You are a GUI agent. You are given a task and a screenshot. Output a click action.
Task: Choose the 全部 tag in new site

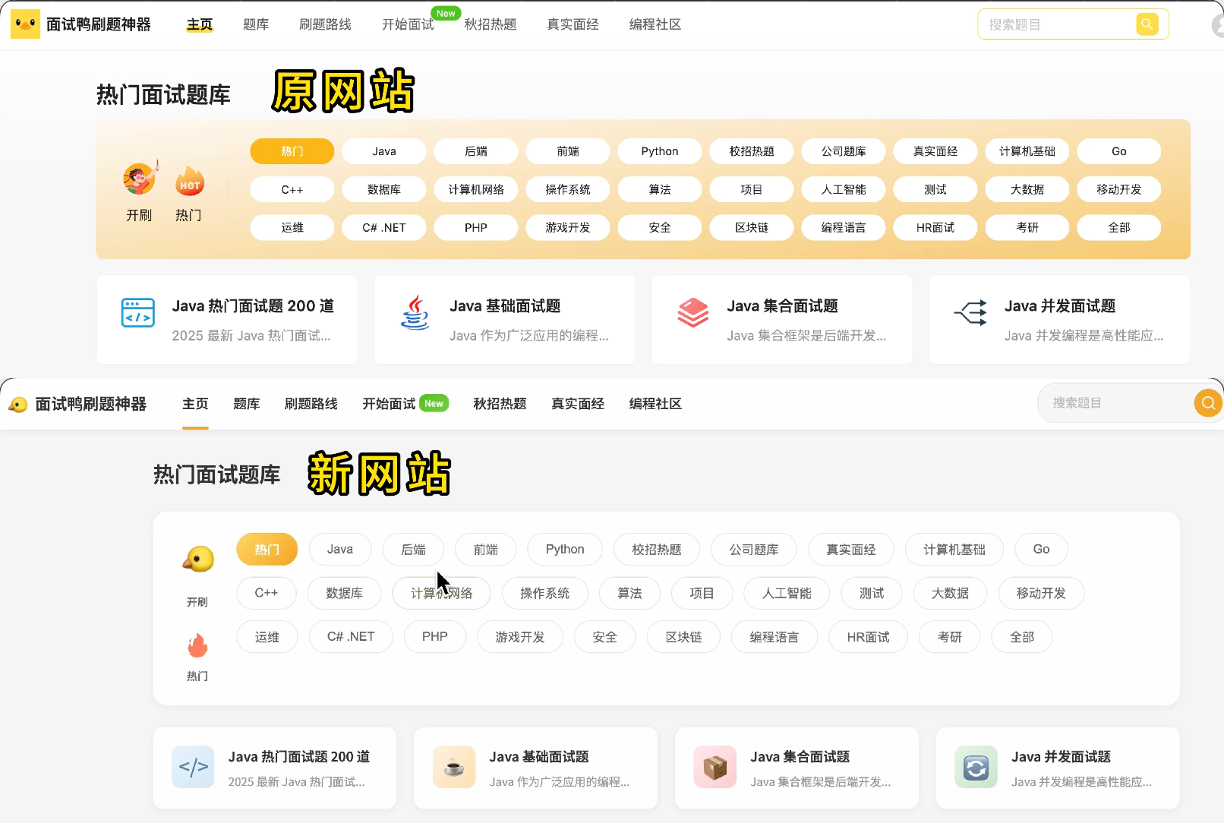pyautogui.click(x=1021, y=637)
